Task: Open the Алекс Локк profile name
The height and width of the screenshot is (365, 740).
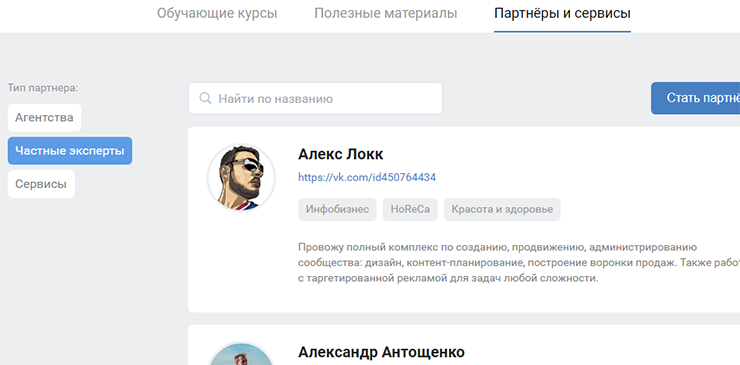Action: click(341, 154)
